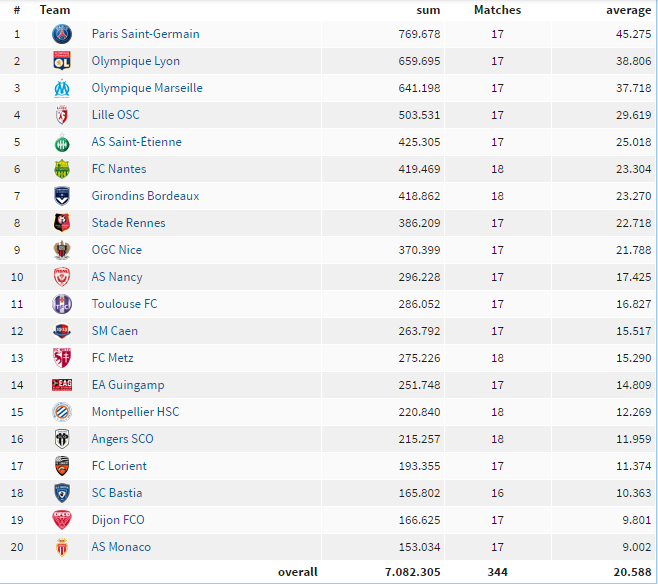Image resolution: width=658 pixels, height=584 pixels.
Task: Click the Paris Saint-Germain club crest
Action: 62,34
